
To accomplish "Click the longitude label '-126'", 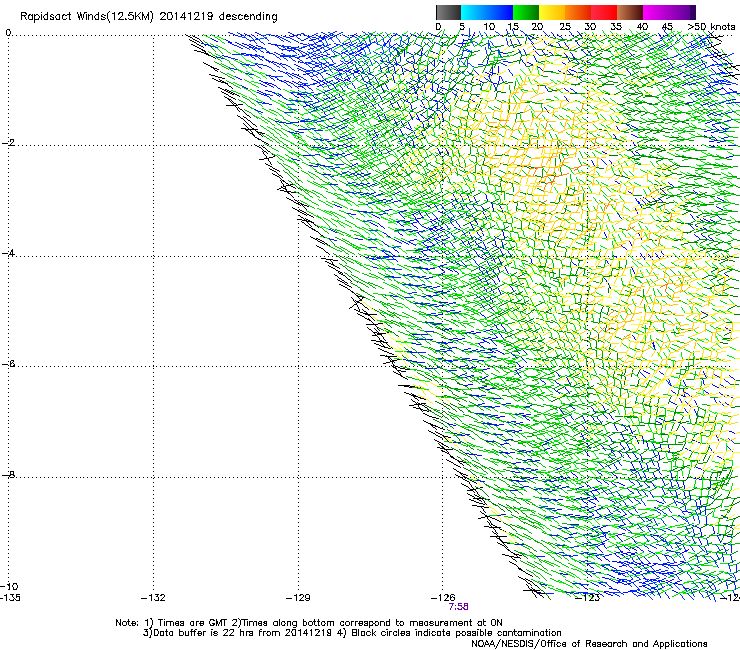I will tap(443, 598).
